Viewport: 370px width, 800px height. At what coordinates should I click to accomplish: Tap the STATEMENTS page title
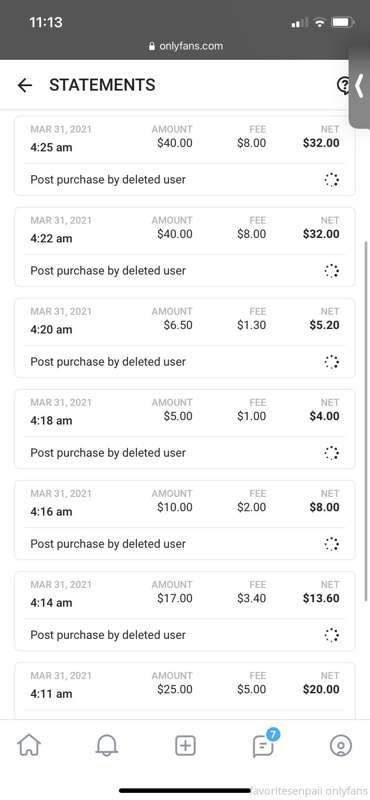point(102,85)
